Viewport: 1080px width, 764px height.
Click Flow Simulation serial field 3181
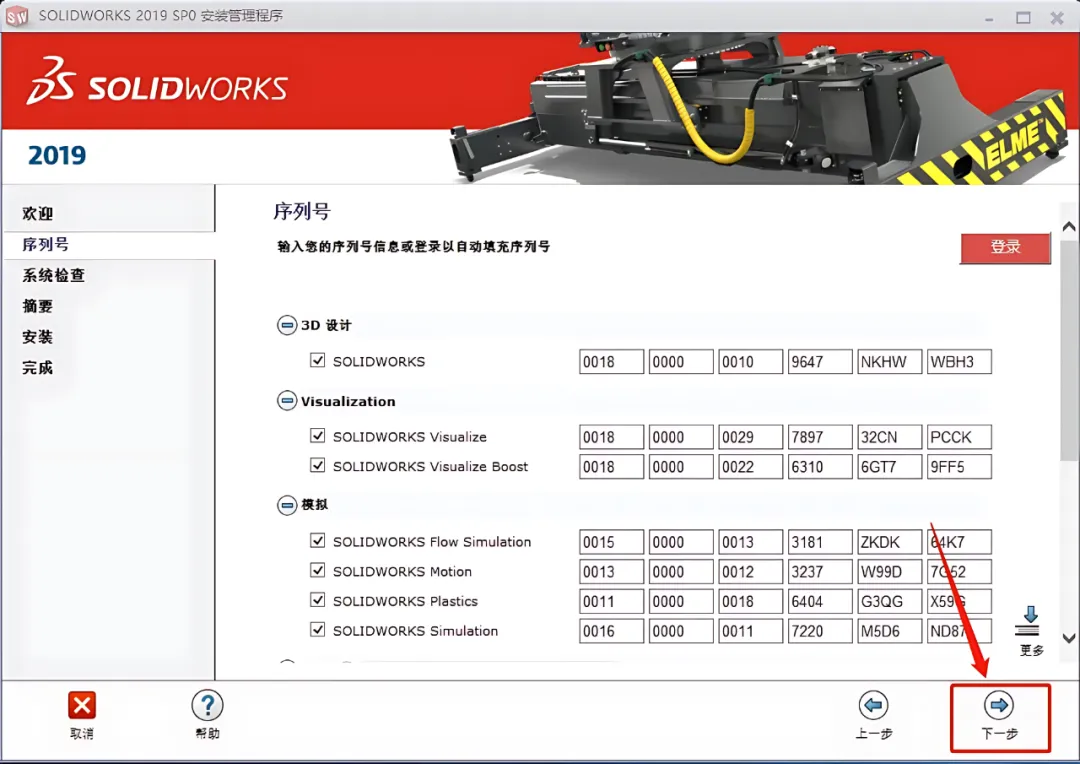click(820, 542)
